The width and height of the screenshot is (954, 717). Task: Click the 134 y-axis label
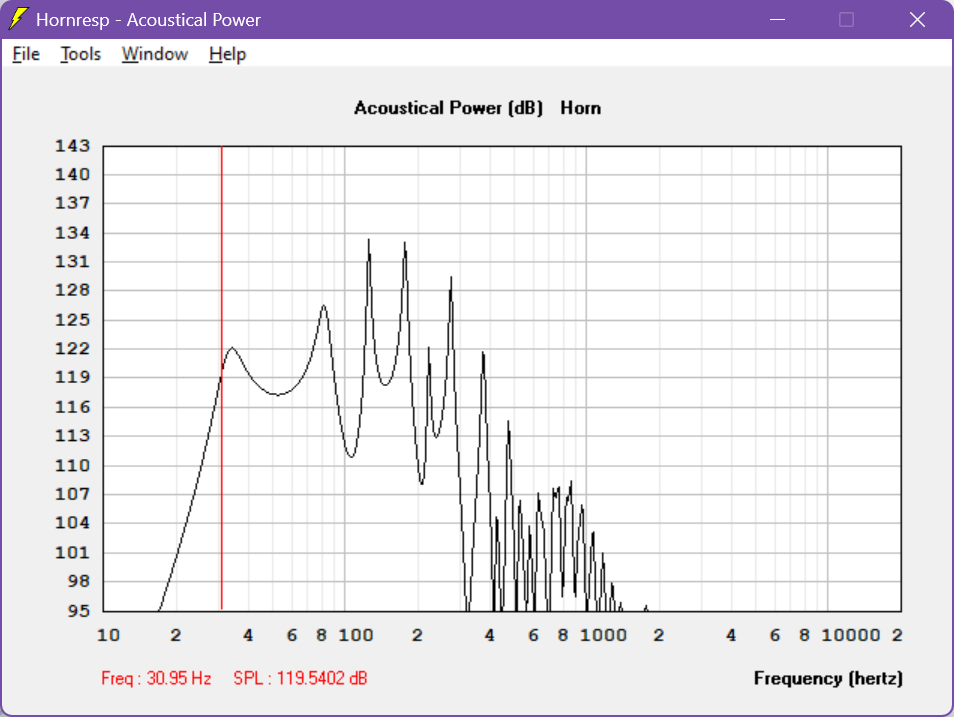point(72,233)
